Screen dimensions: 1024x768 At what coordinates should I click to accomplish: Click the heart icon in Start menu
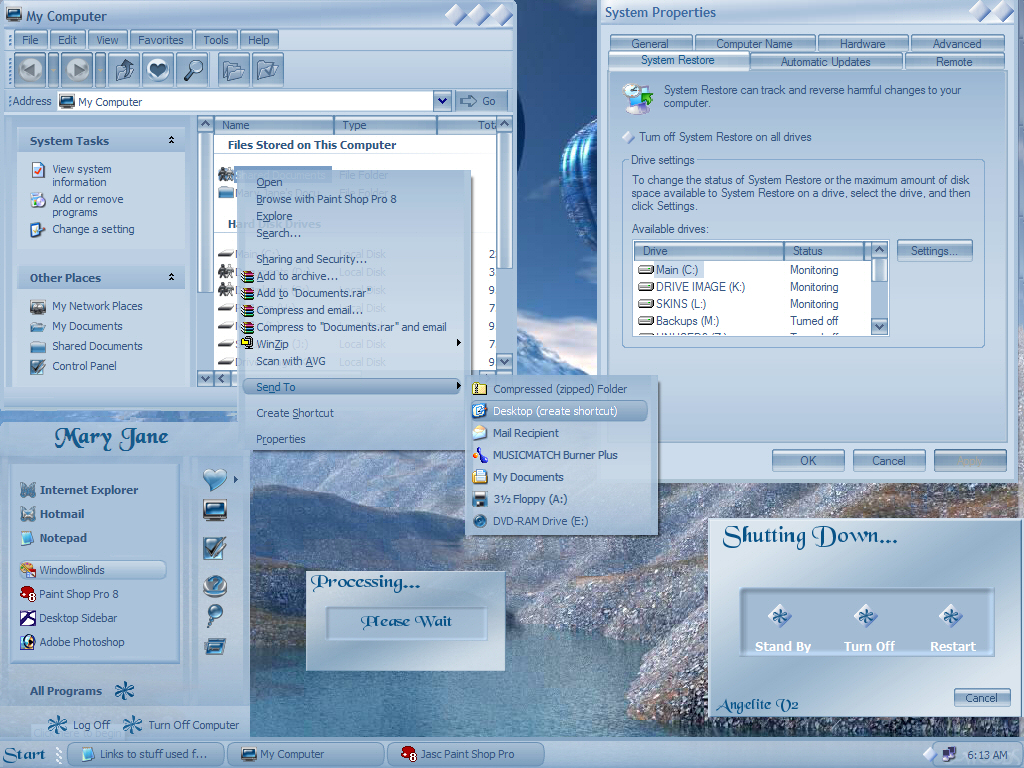215,479
